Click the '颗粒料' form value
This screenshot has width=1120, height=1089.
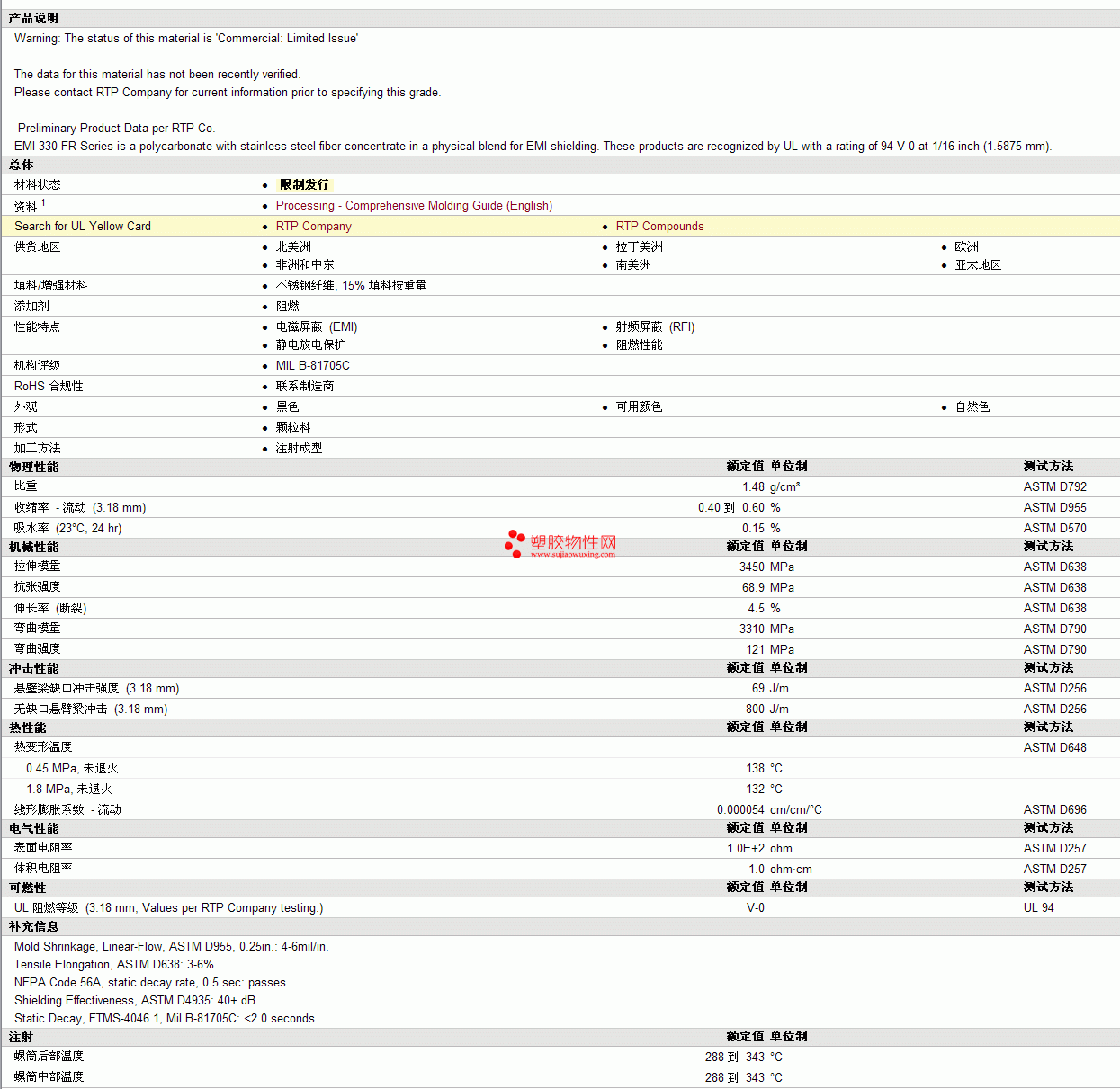point(293,427)
